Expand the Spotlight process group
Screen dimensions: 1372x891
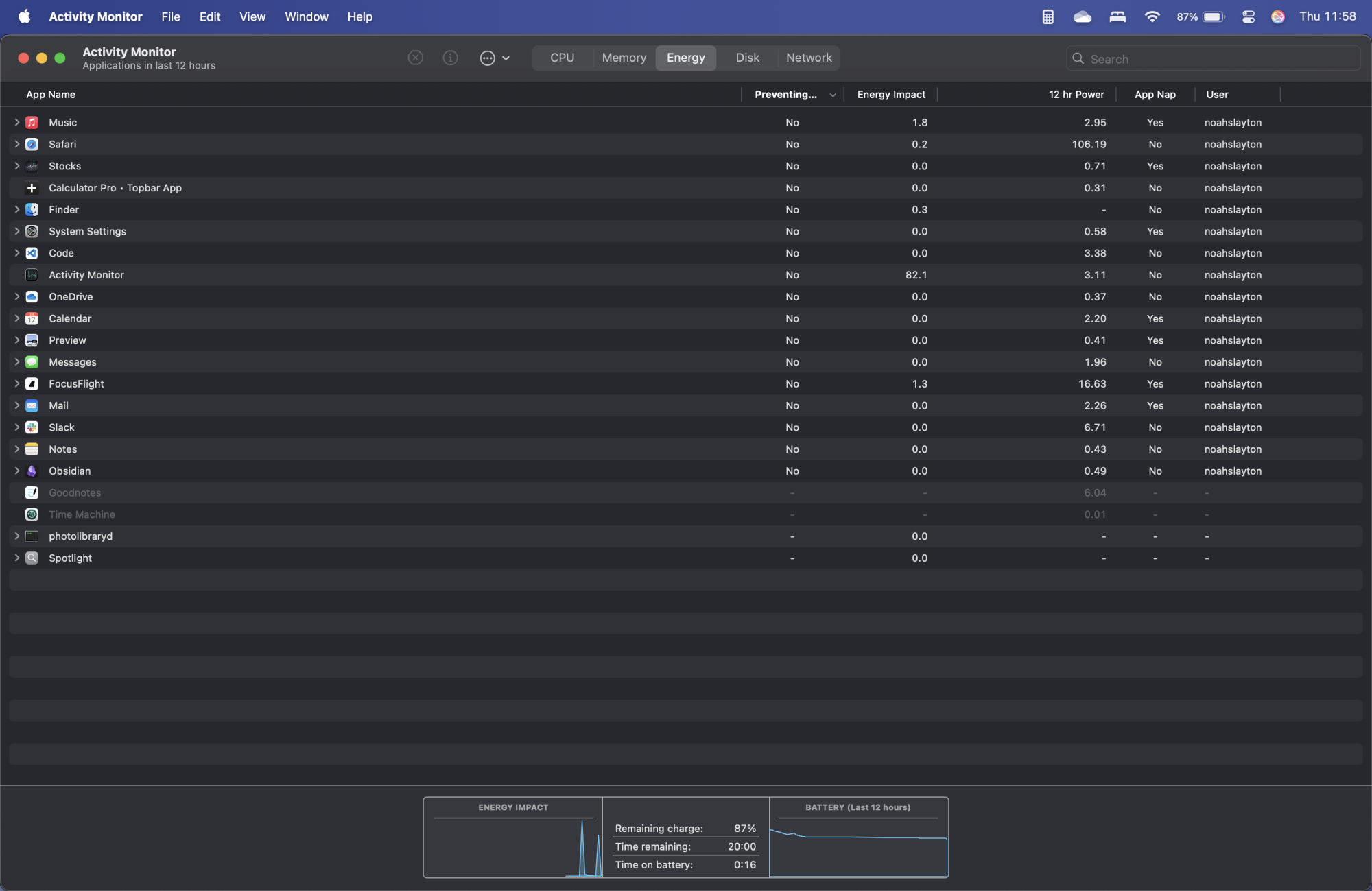click(x=17, y=558)
